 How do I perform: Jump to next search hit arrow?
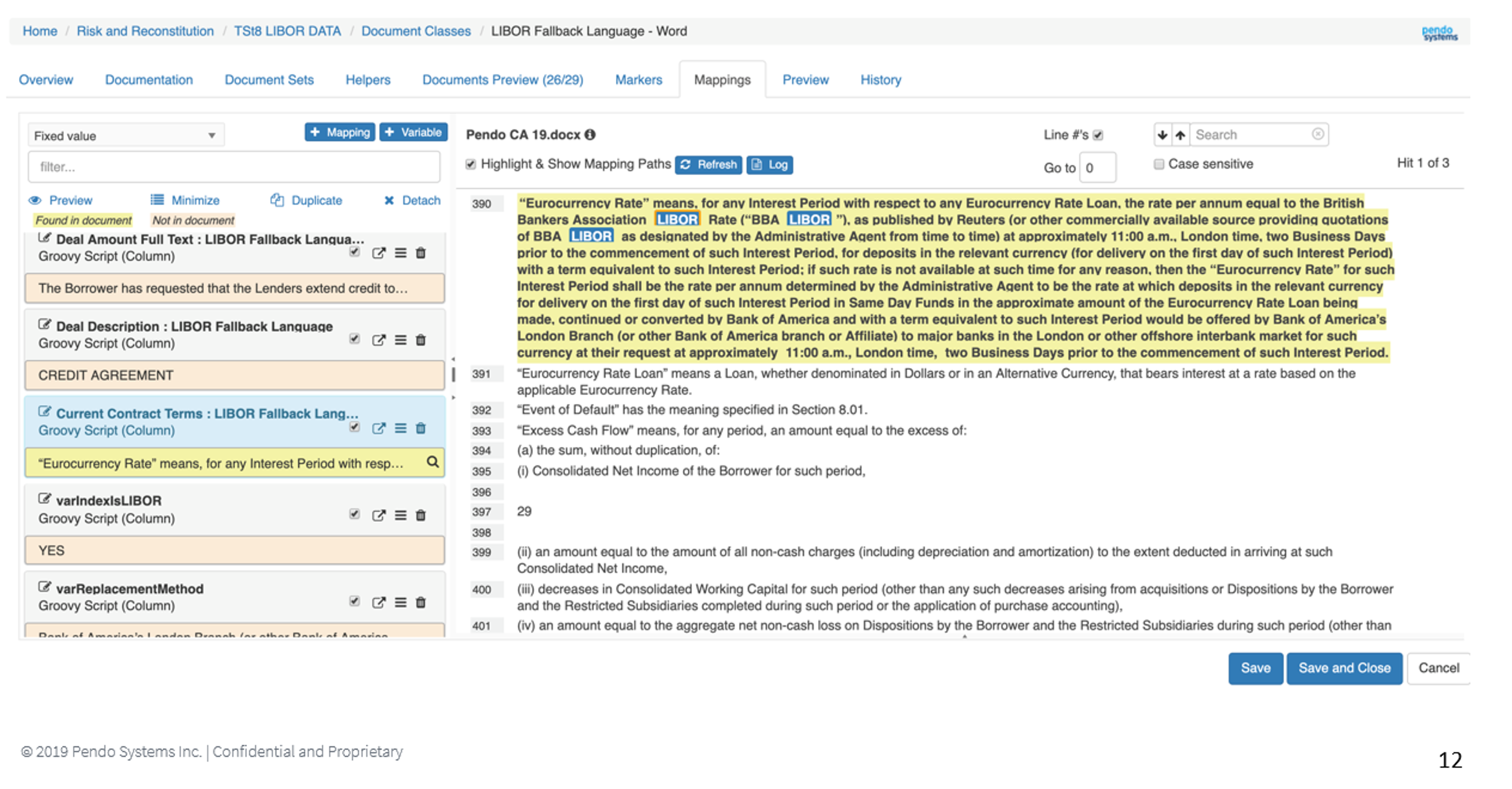pos(1162,135)
